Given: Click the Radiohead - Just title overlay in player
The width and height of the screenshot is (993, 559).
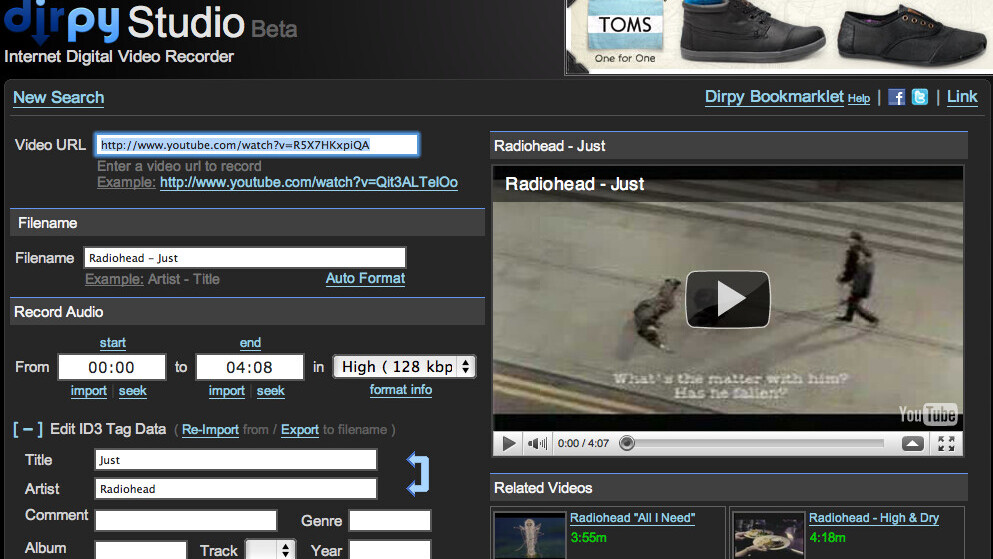Looking at the screenshot, I should click(574, 184).
